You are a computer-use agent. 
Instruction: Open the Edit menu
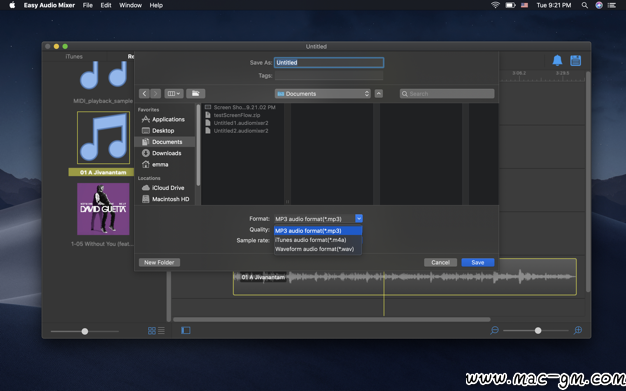coord(106,5)
